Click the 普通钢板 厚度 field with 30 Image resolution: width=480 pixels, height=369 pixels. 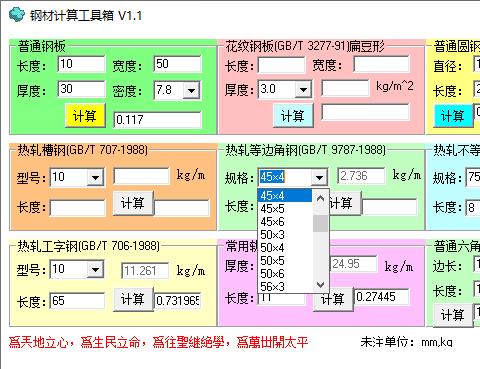(x=81, y=89)
